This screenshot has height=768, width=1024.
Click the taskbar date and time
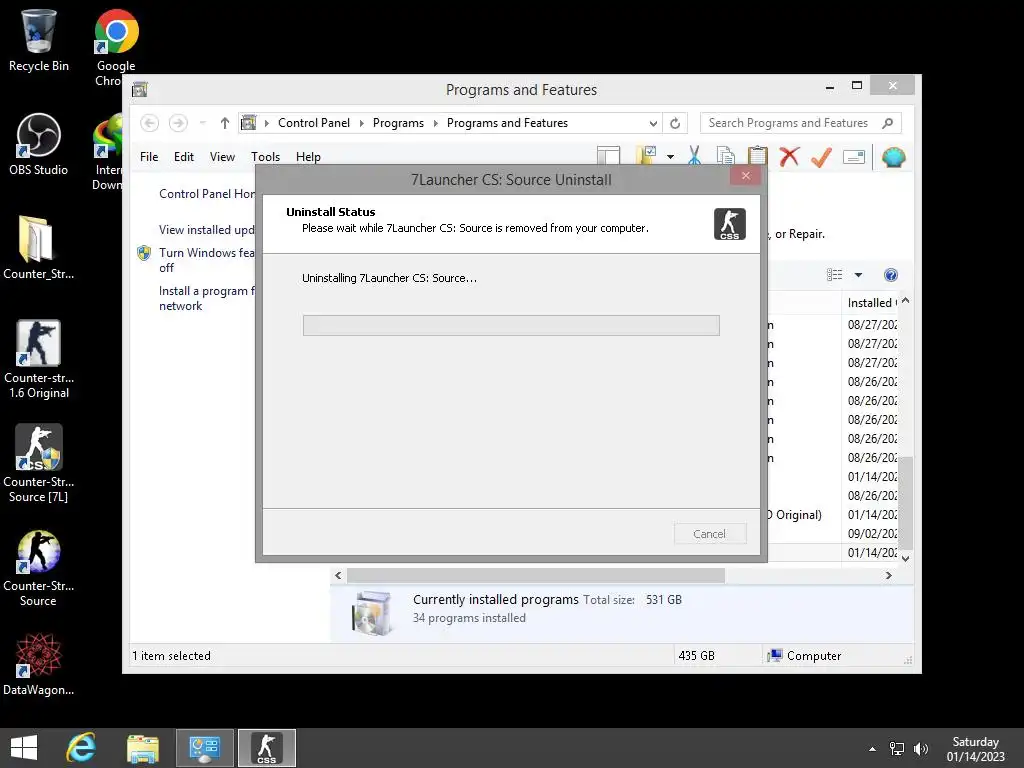(976, 749)
